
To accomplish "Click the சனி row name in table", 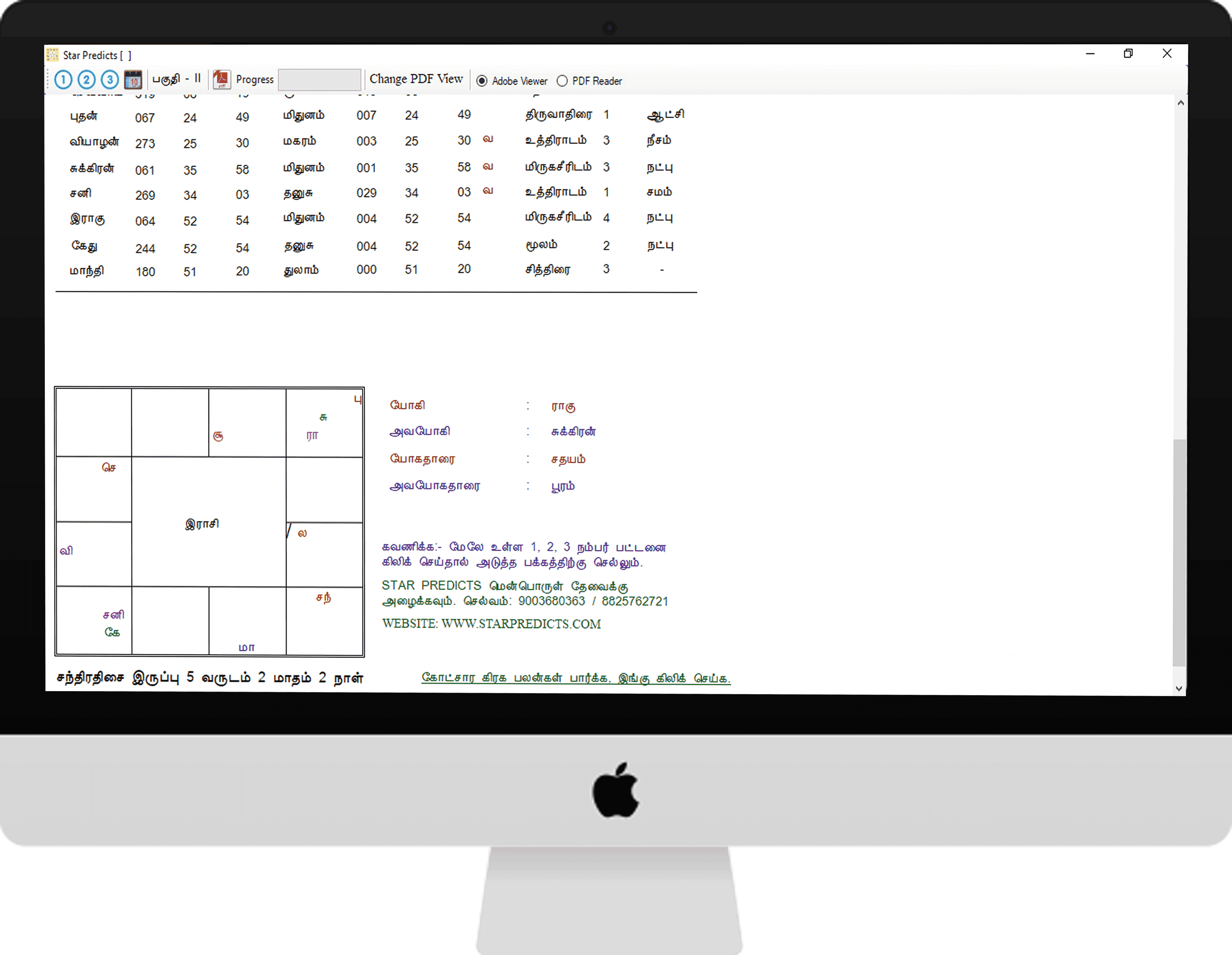I will [81, 193].
